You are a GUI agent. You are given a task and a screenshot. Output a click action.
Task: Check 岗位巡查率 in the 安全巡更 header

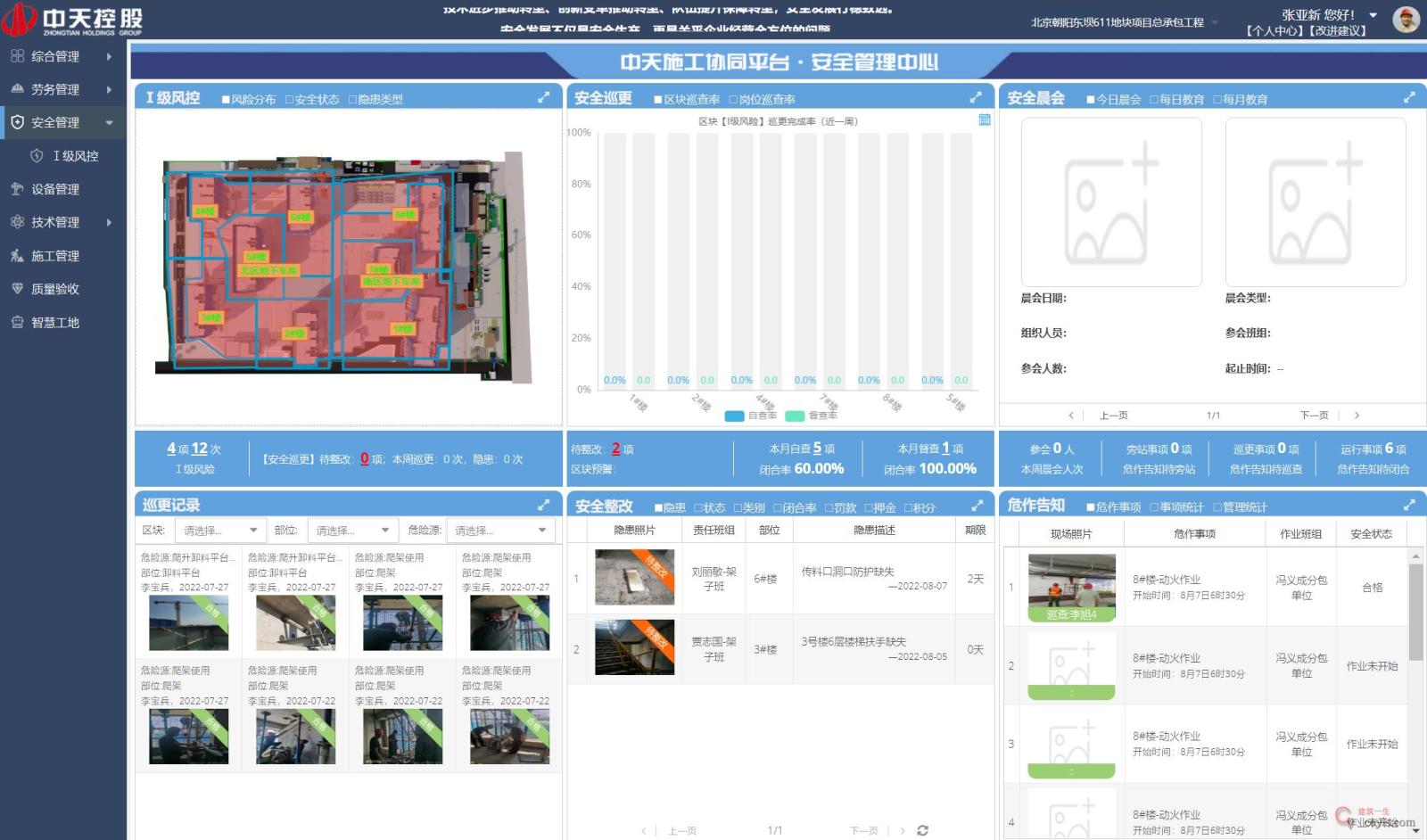(731, 99)
